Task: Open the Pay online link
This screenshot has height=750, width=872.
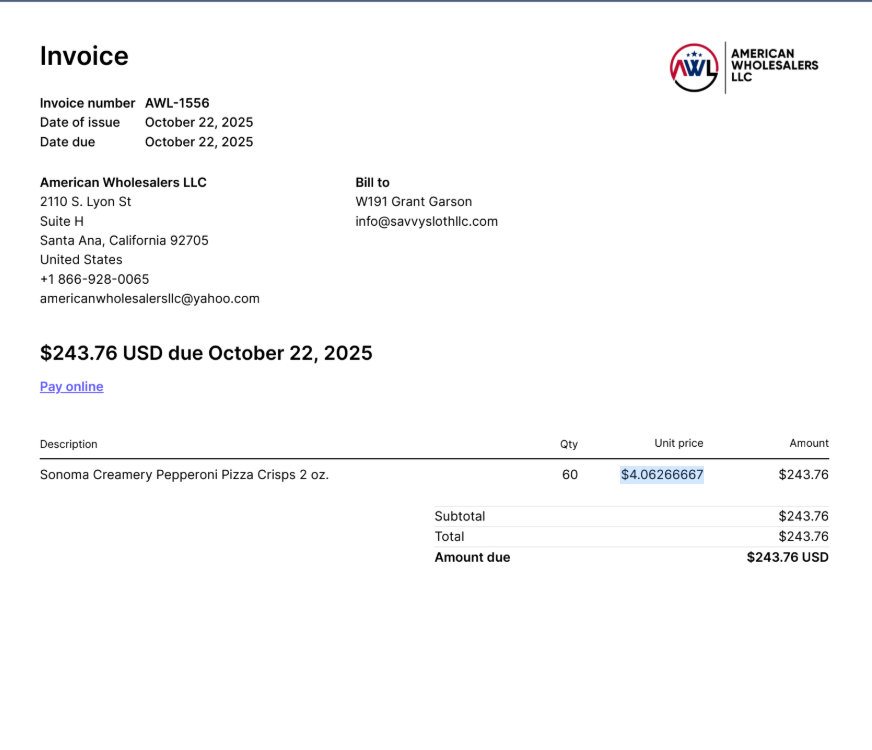Action: point(71,387)
